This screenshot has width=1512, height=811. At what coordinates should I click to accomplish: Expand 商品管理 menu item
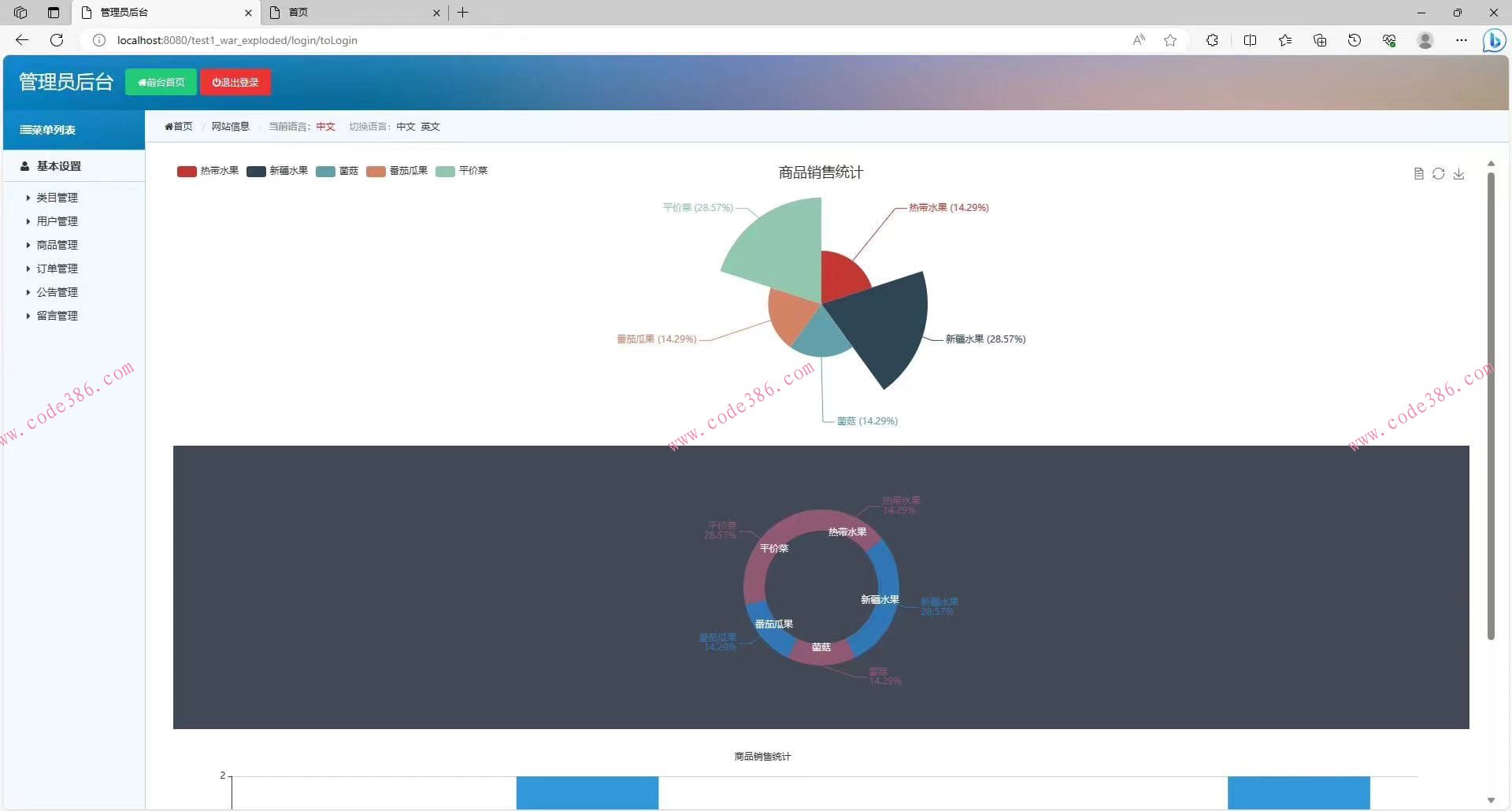click(x=57, y=245)
